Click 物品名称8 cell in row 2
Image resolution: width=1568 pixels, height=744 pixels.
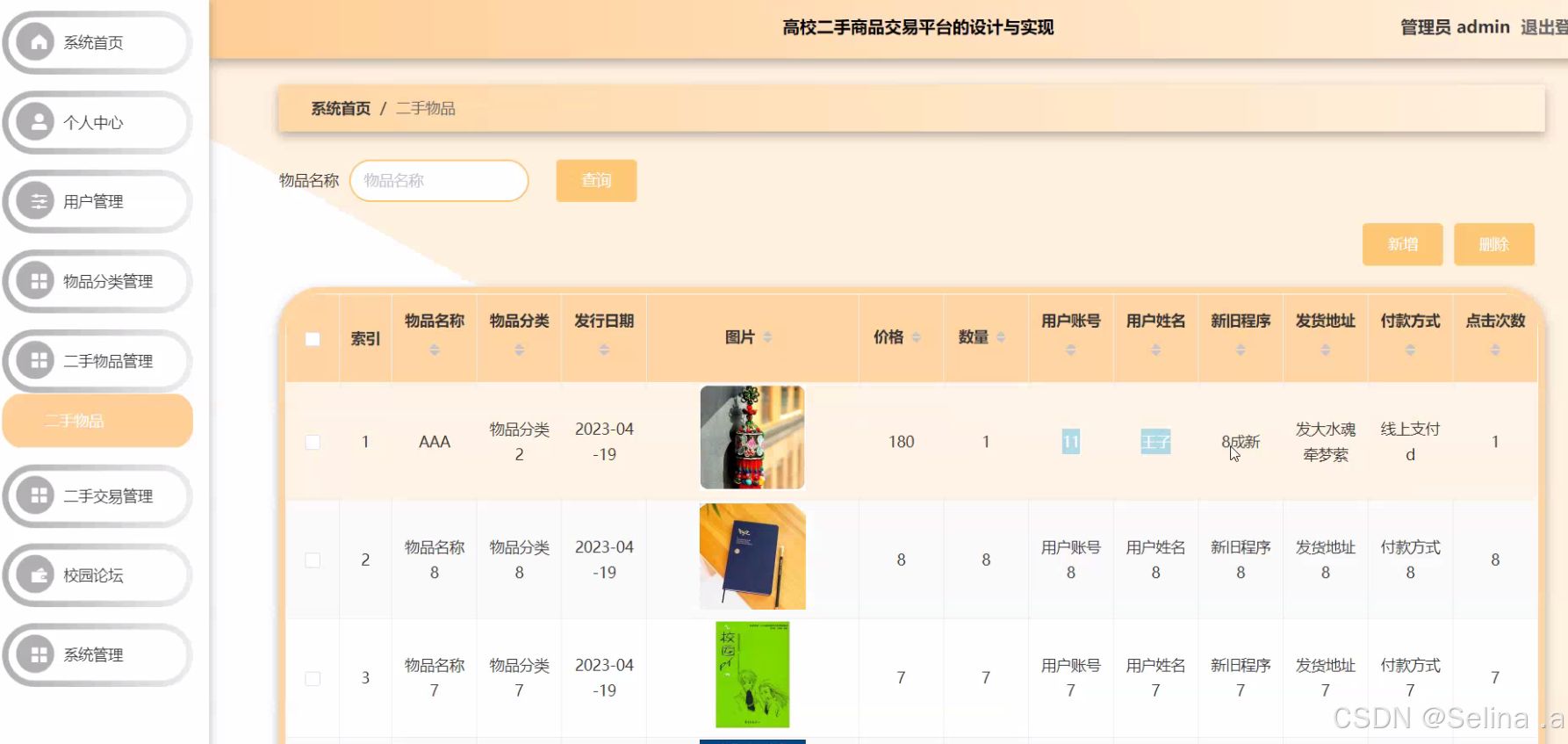click(435, 560)
